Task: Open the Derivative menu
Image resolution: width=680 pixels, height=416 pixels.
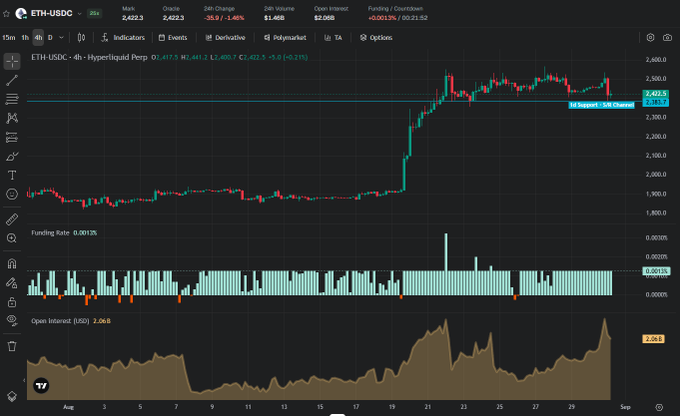Action: coord(226,38)
